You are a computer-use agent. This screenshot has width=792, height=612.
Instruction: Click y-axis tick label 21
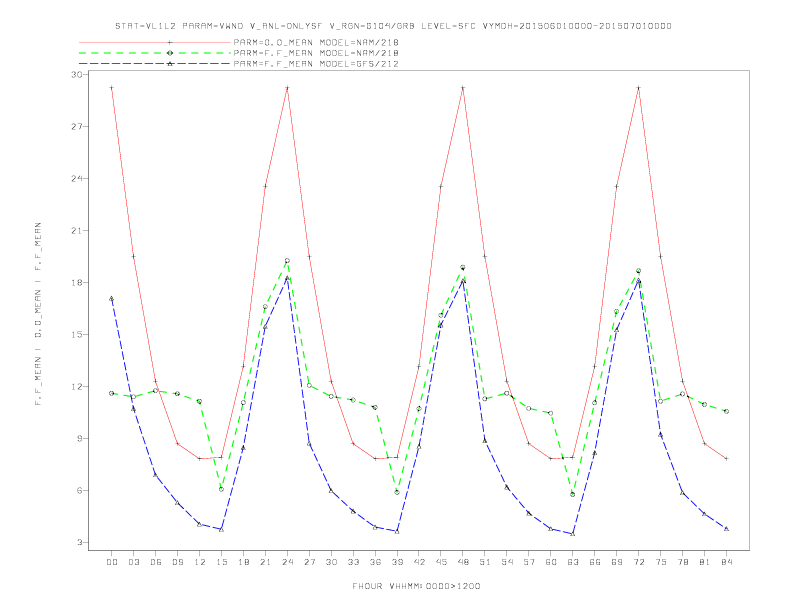(77, 230)
